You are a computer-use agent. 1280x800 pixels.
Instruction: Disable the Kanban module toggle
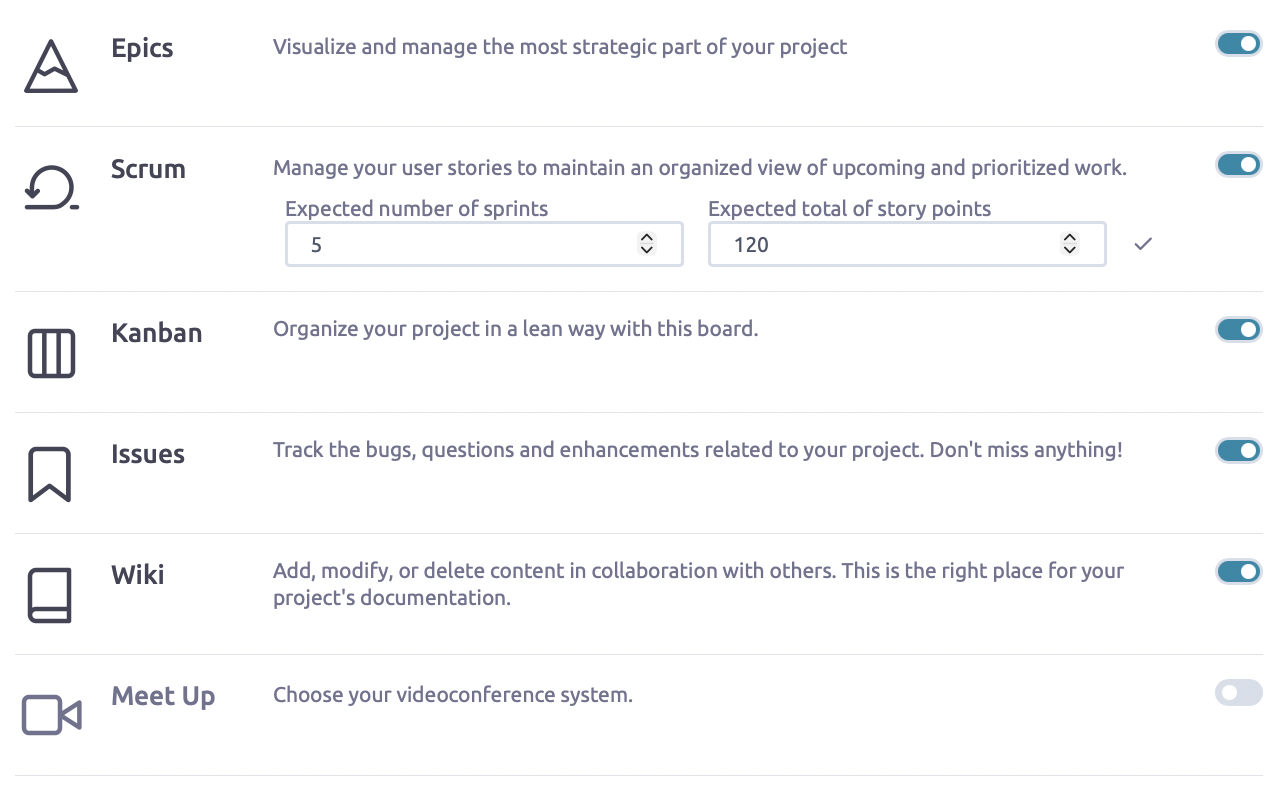coord(1239,330)
